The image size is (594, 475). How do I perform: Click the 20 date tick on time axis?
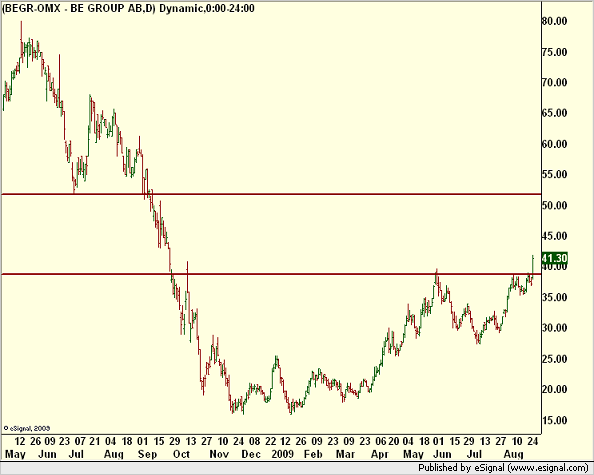[394, 441]
